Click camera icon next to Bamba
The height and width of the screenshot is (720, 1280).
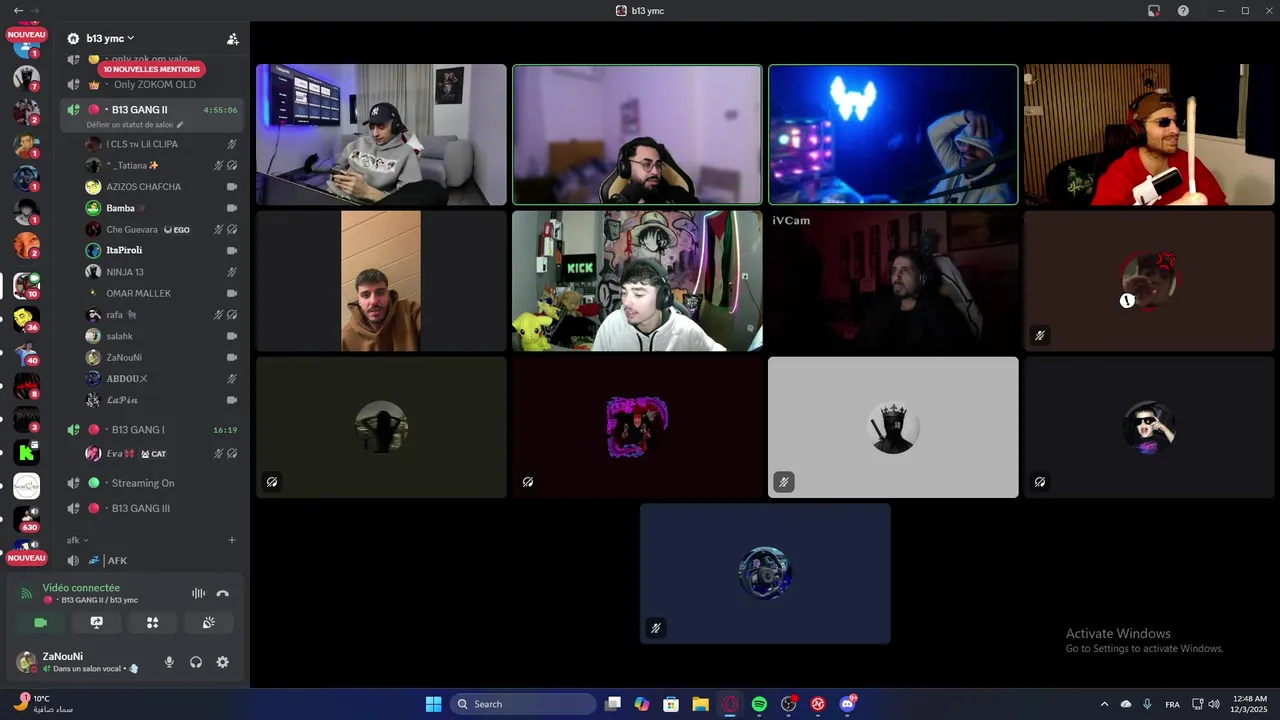pos(232,208)
